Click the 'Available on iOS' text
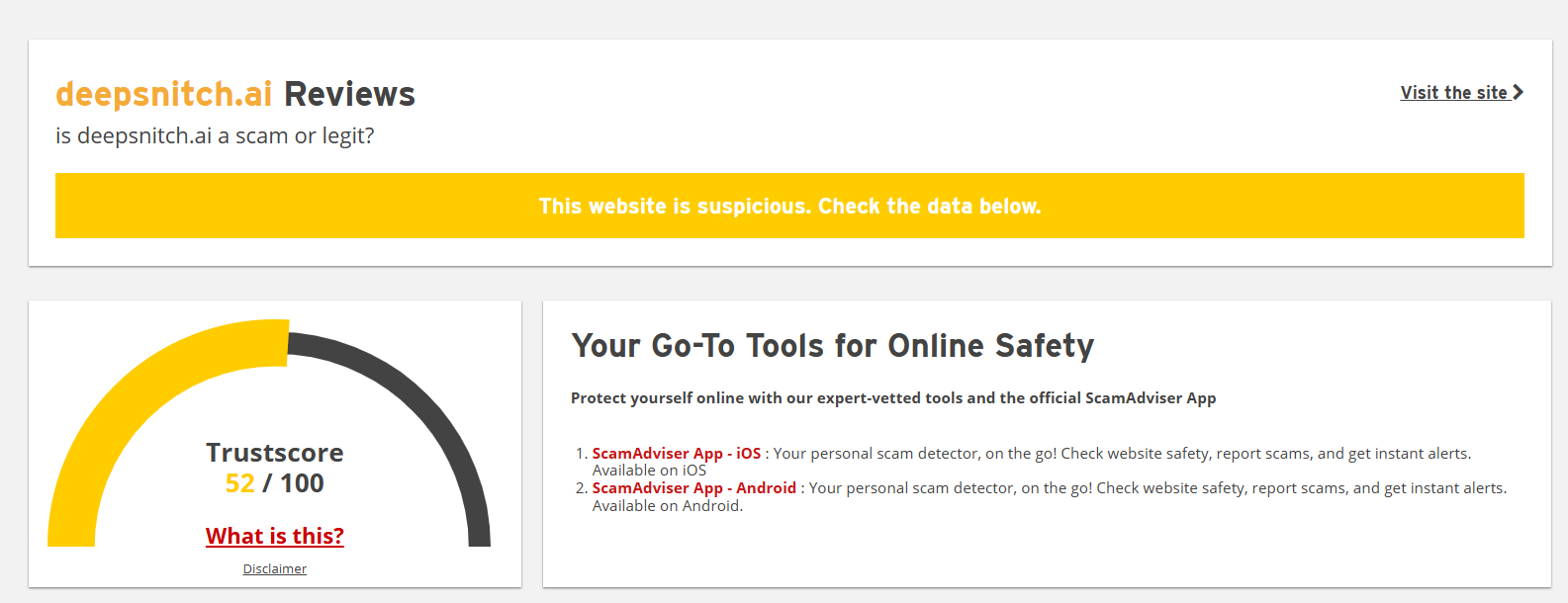Screen dimensions: 1568x603 pyautogui.click(x=650, y=471)
